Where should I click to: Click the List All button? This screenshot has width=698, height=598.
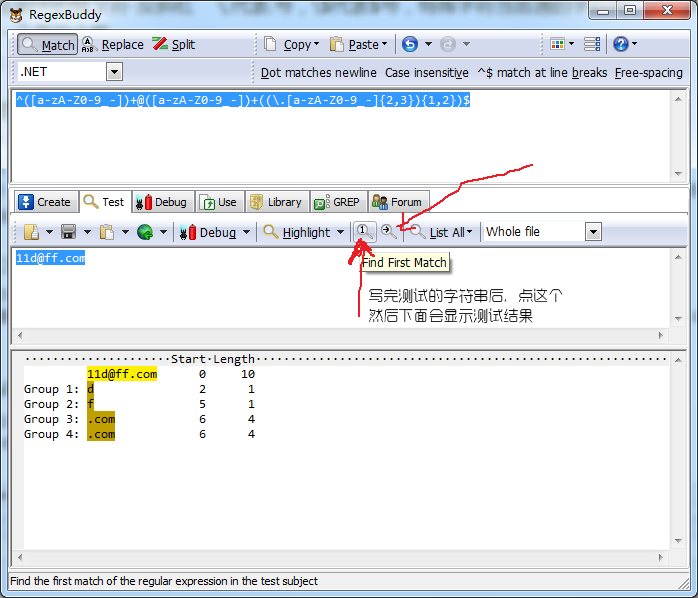(441, 232)
